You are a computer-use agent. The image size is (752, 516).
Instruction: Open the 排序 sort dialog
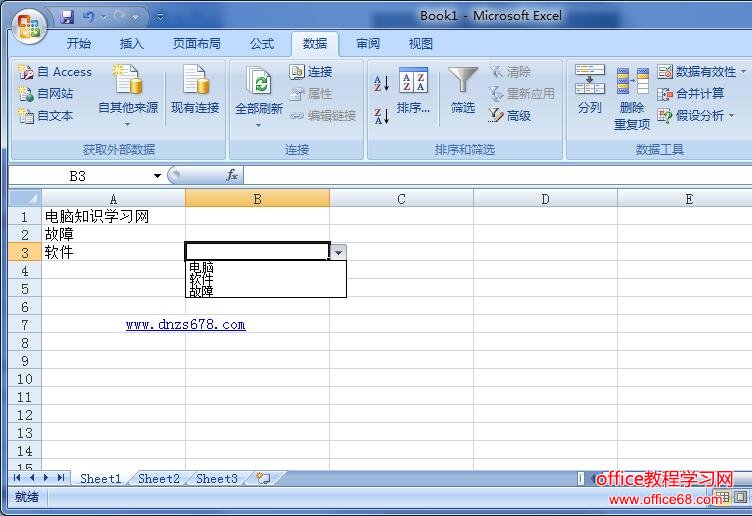coord(413,91)
